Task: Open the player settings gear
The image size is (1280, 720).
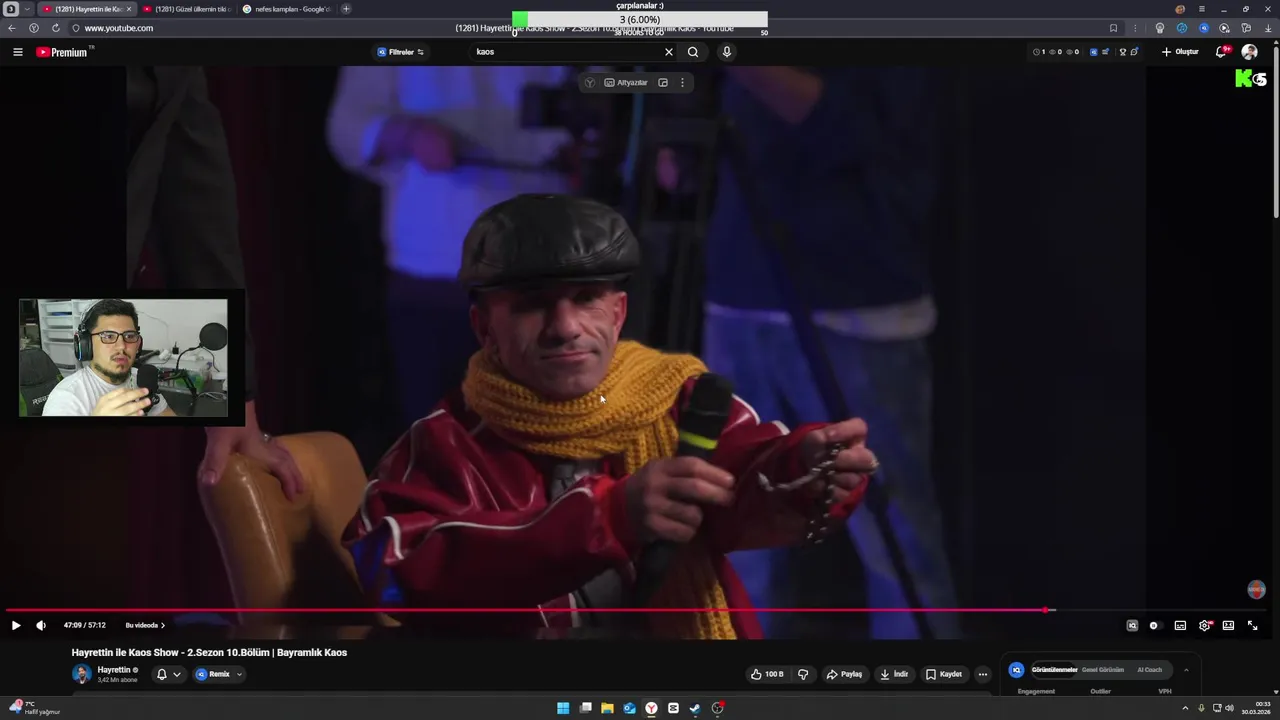Action: (x=1205, y=626)
